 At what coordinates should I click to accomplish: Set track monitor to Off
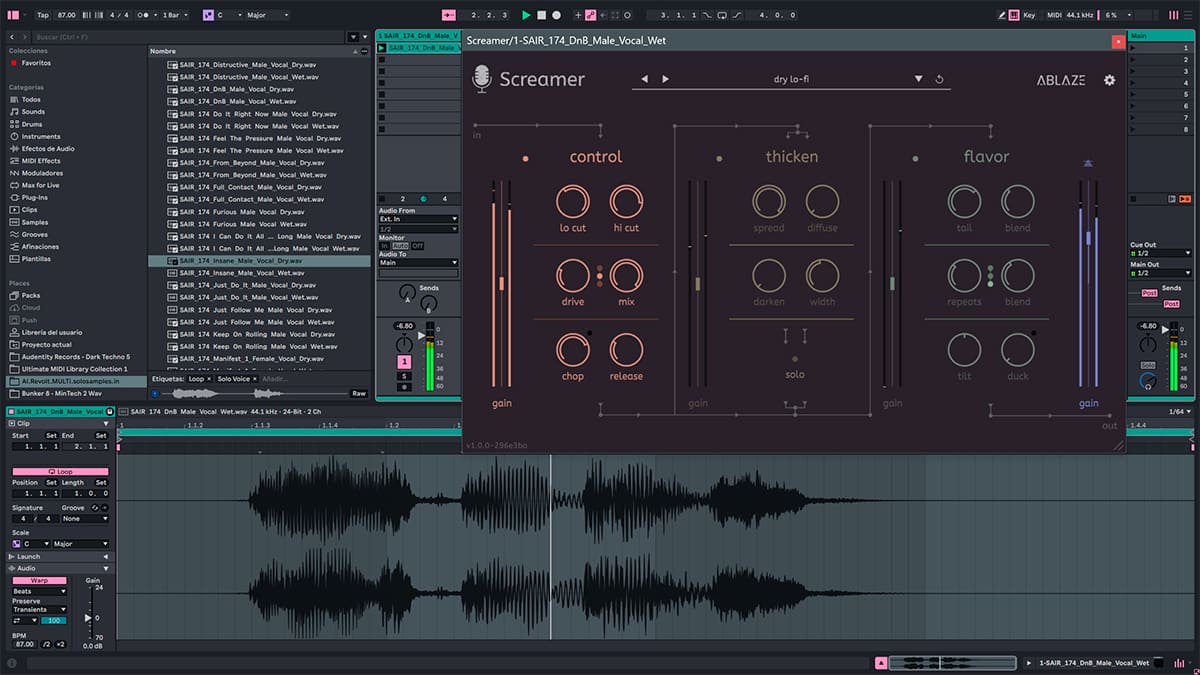click(418, 246)
